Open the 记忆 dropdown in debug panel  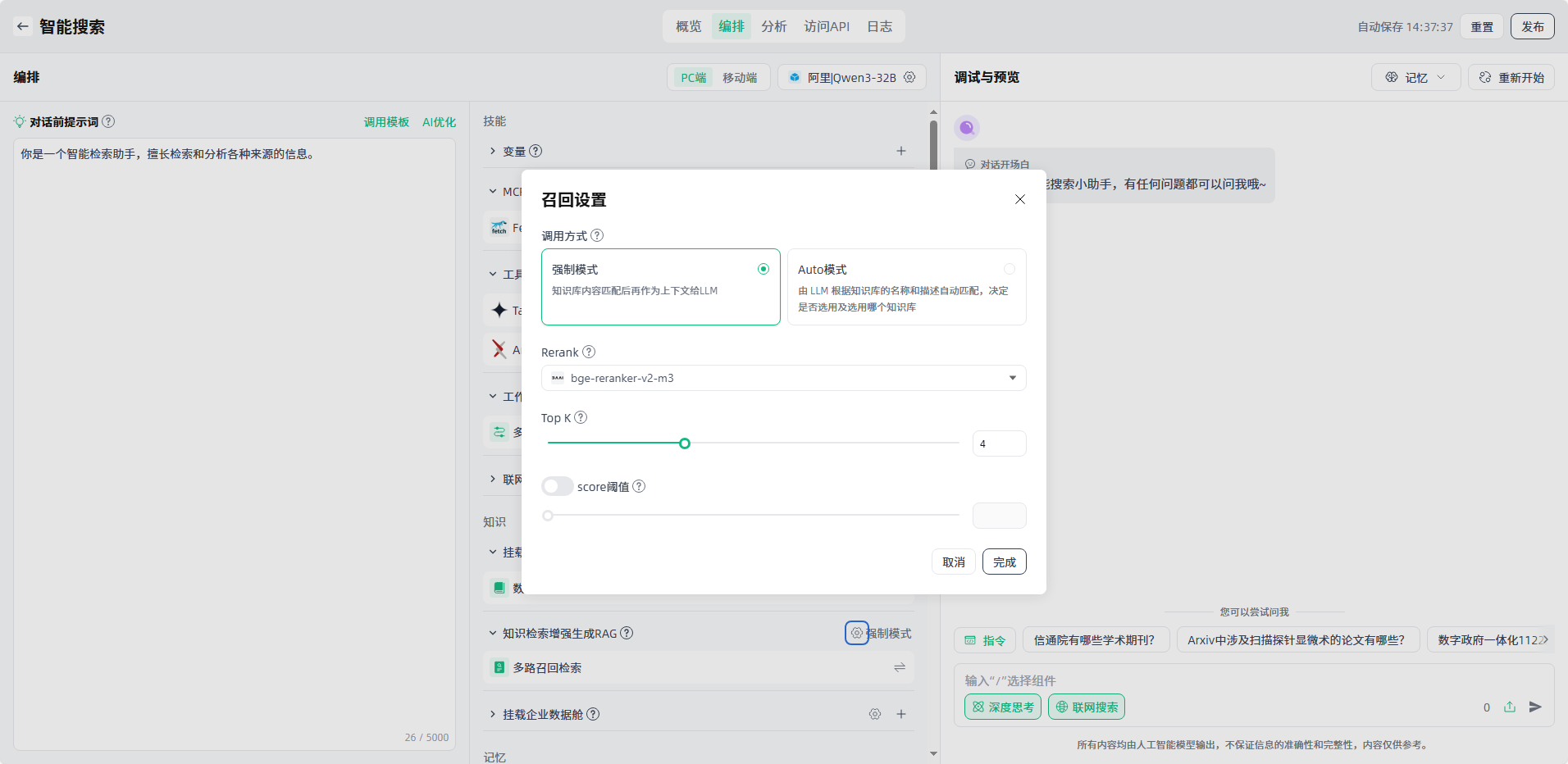coord(1415,77)
